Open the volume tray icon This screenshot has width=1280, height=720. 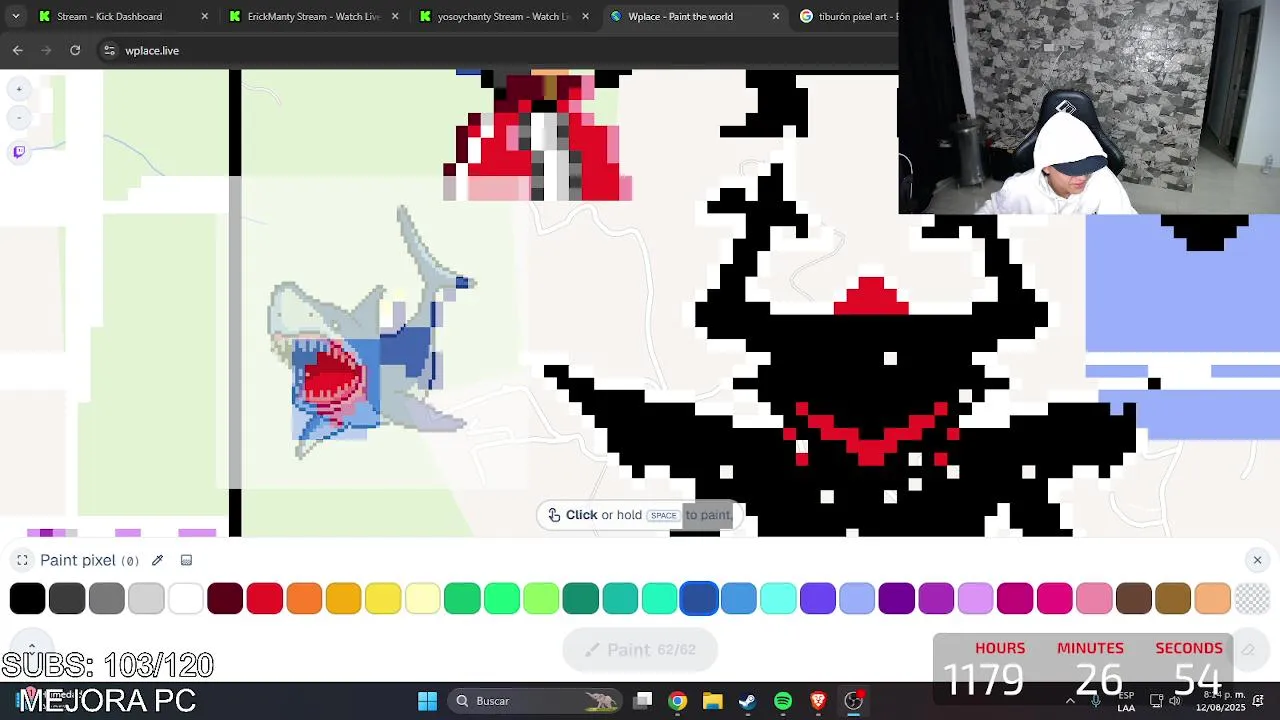click(x=1175, y=701)
